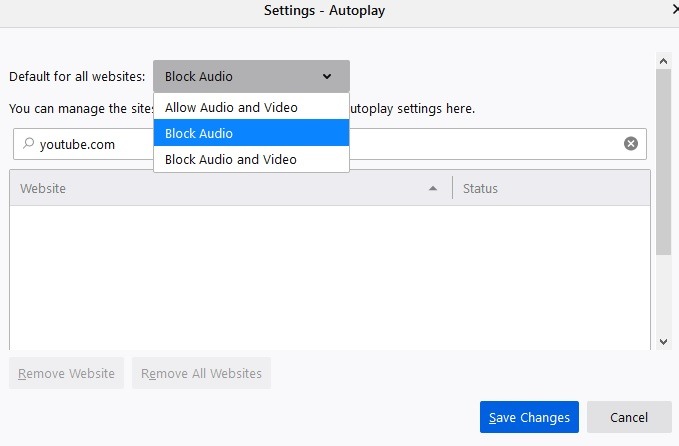
Task: Clear the youtube.com search text
Action: (x=630, y=143)
